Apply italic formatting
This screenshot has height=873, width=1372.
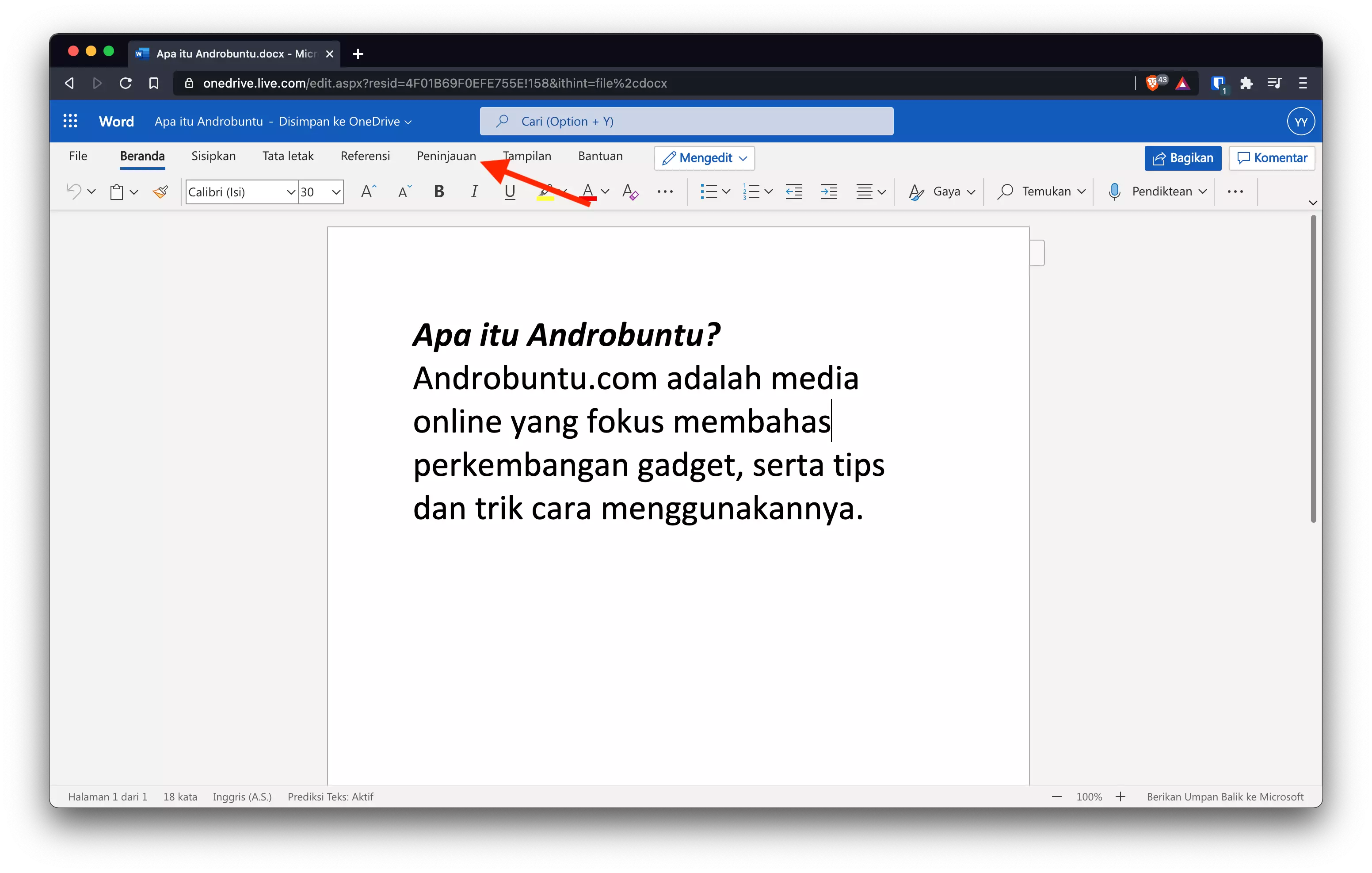474,191
